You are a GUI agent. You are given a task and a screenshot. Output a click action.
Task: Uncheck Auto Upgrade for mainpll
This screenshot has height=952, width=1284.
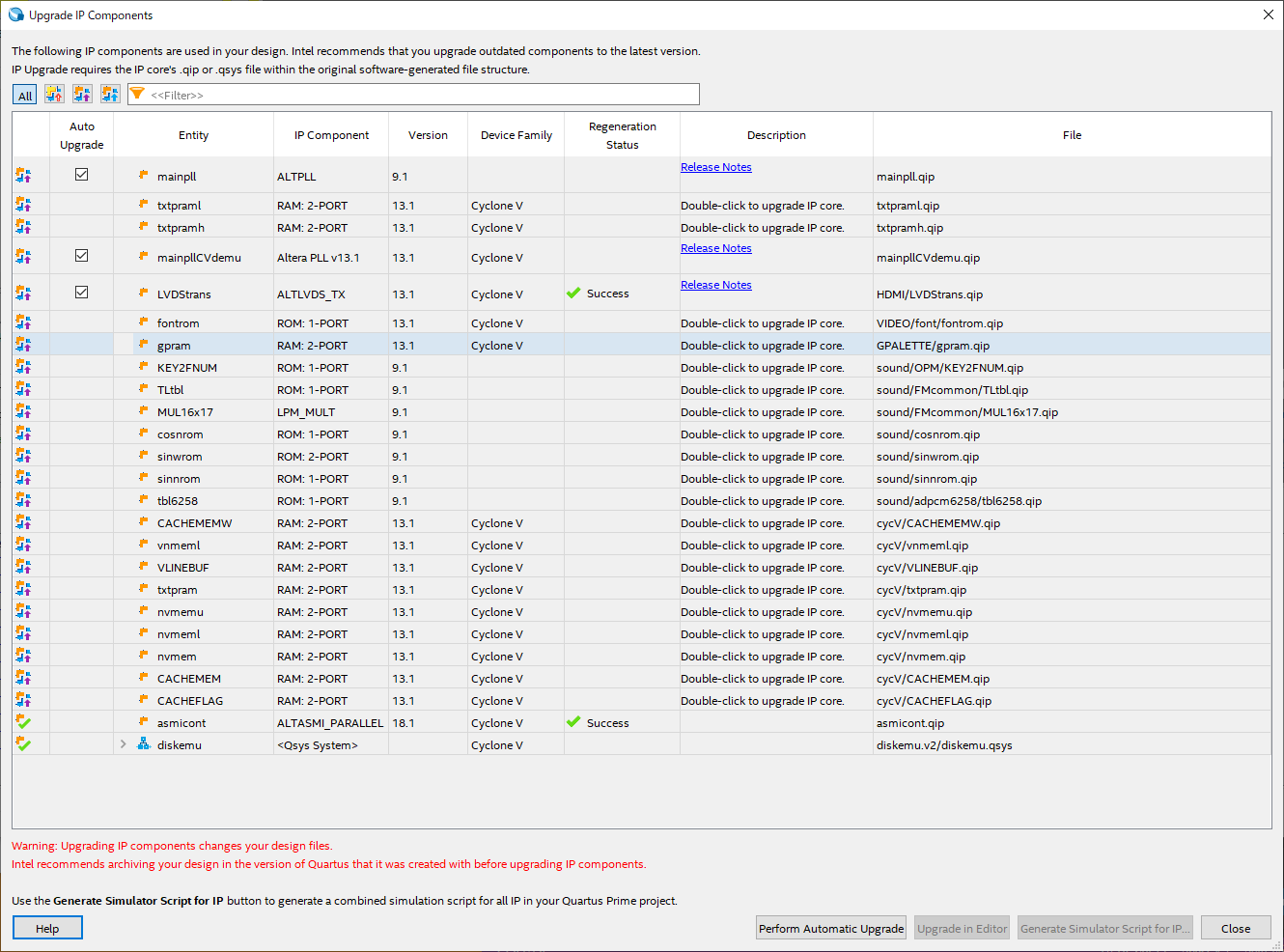tap(82, 175)
